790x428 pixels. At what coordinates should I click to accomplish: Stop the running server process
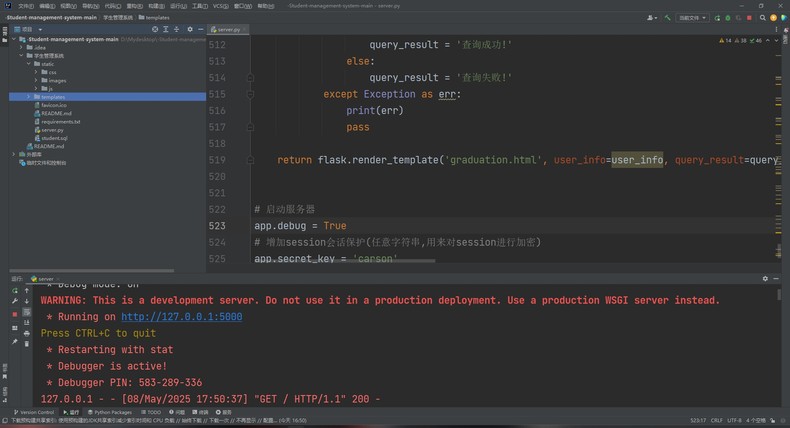(x=15, y=313)
